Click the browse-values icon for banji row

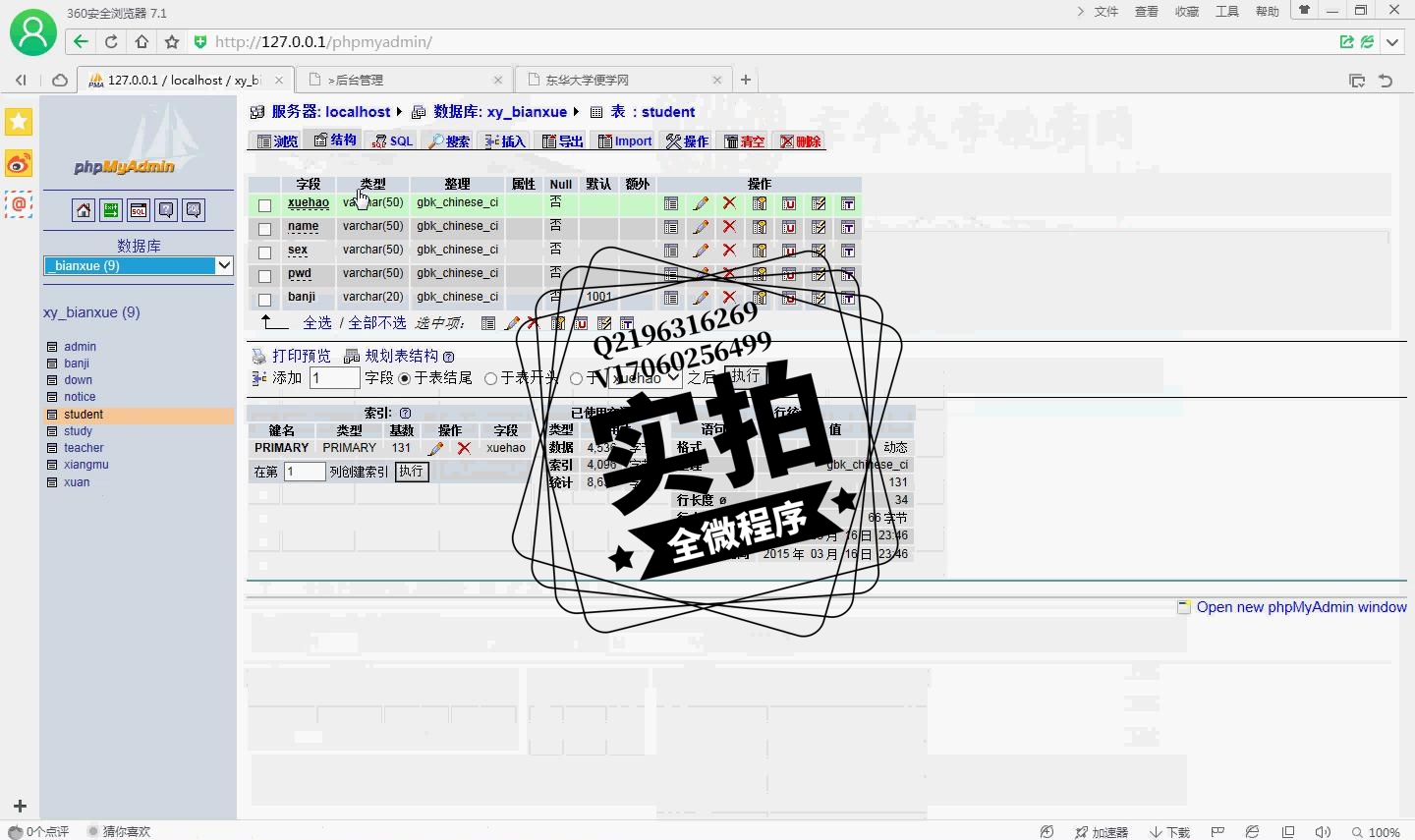click(x=671, y=298)
